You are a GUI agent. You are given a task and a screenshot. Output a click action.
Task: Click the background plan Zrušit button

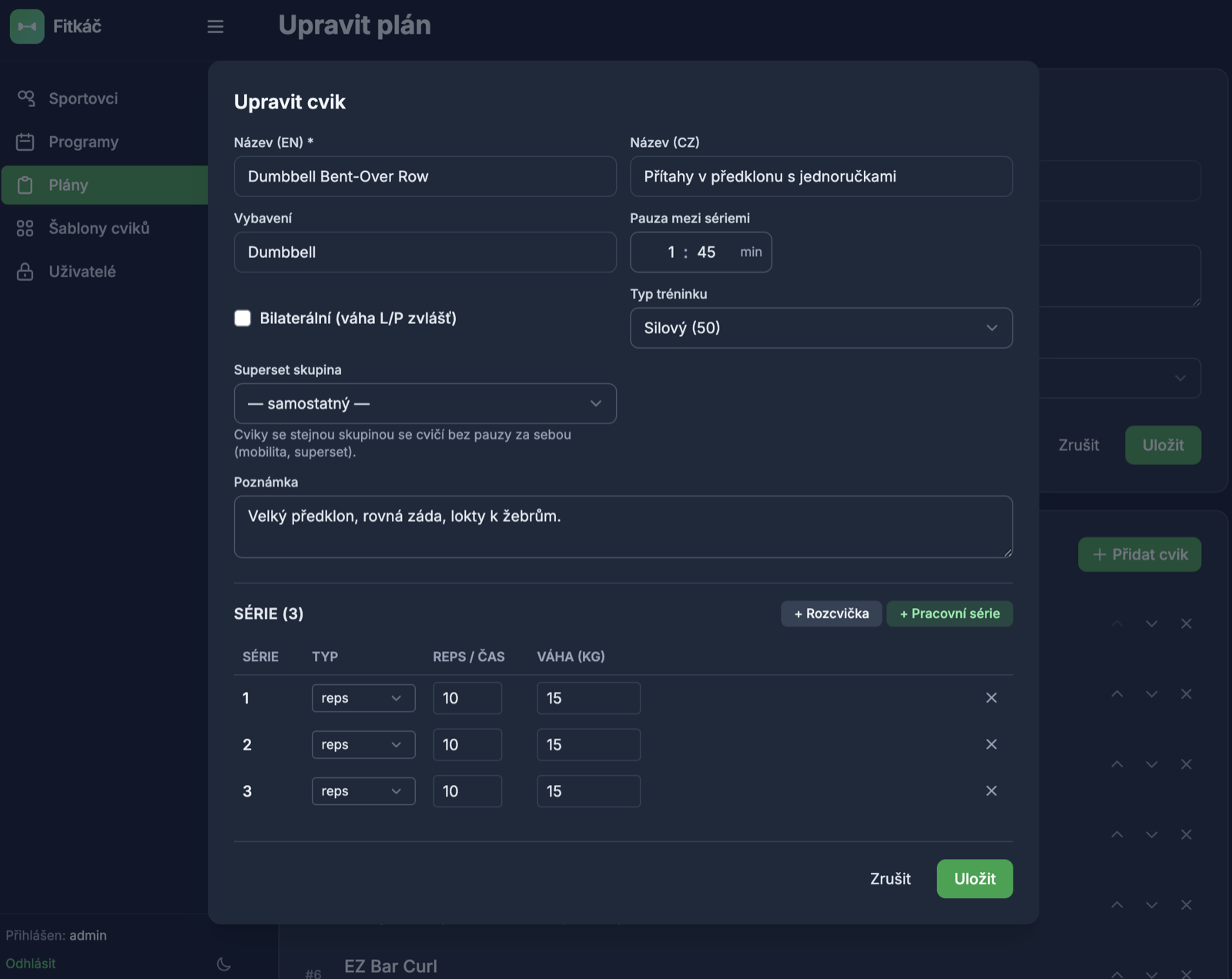[1079, 445]
